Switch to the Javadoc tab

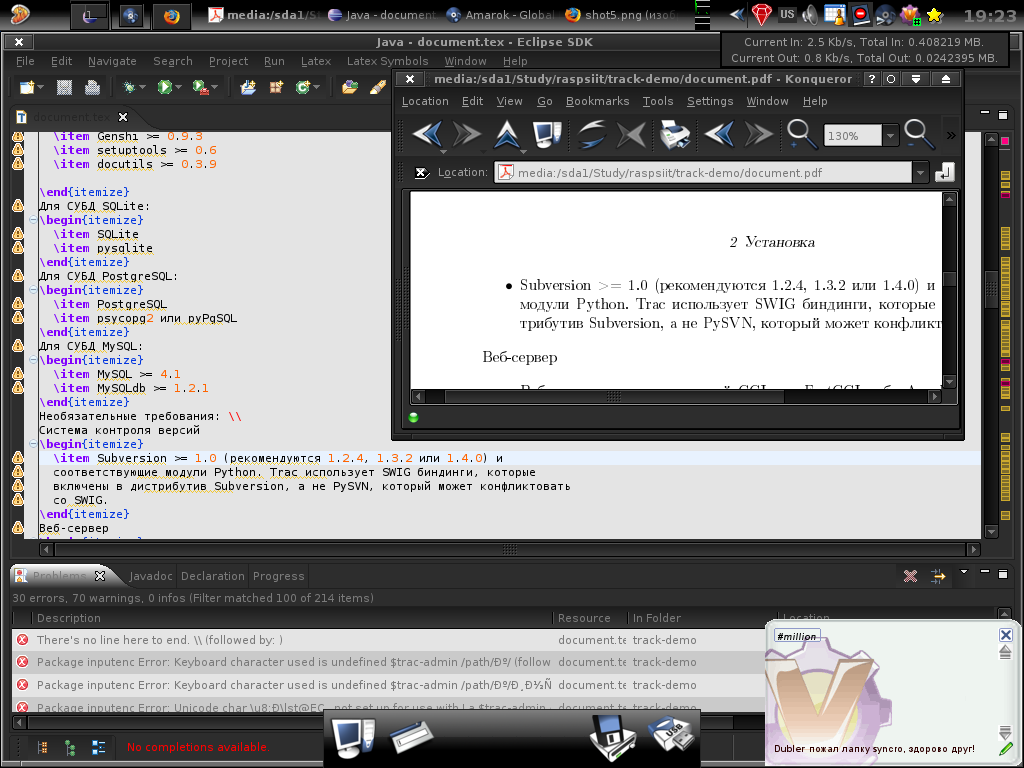pyautogui.click(x=151, y=576)
